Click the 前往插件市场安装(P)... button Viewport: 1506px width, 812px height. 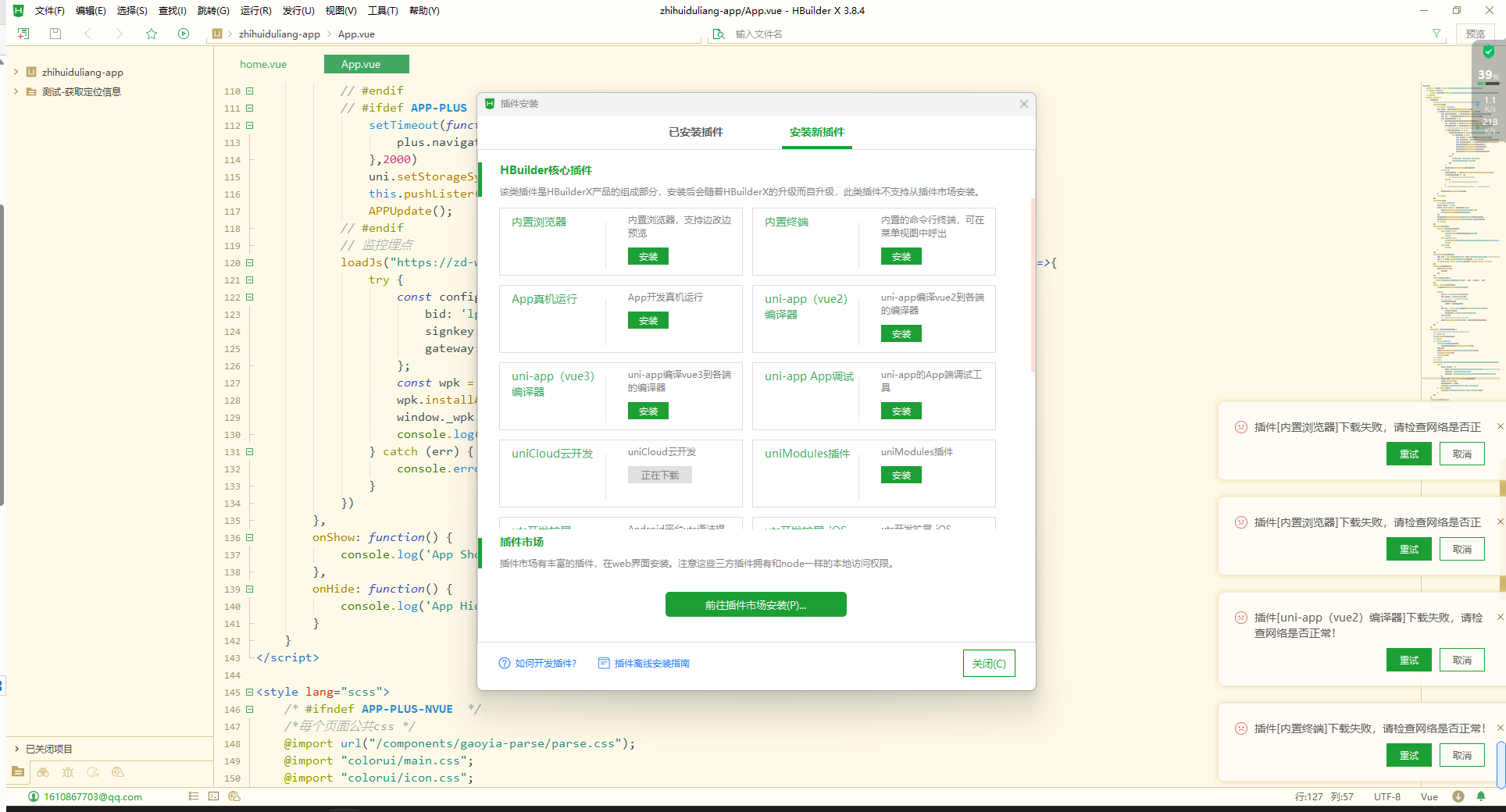(x=756, y=604)
